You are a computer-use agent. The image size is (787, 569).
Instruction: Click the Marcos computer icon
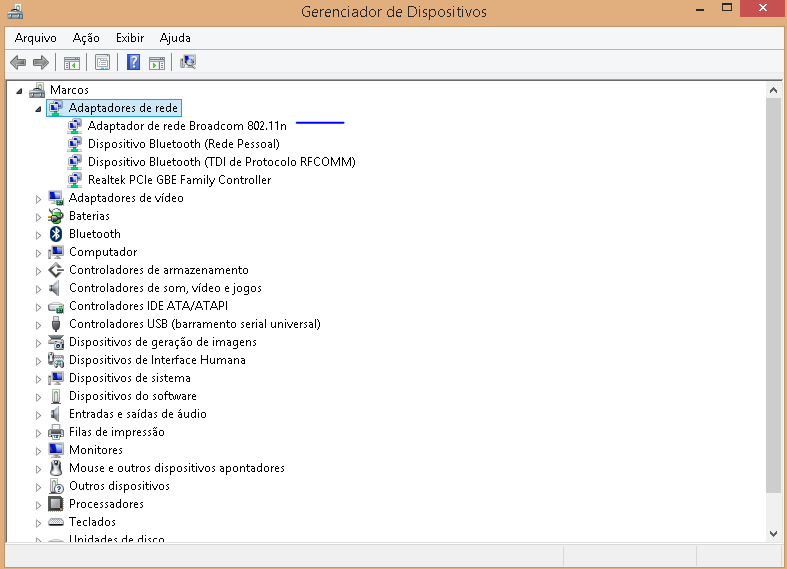37,90
